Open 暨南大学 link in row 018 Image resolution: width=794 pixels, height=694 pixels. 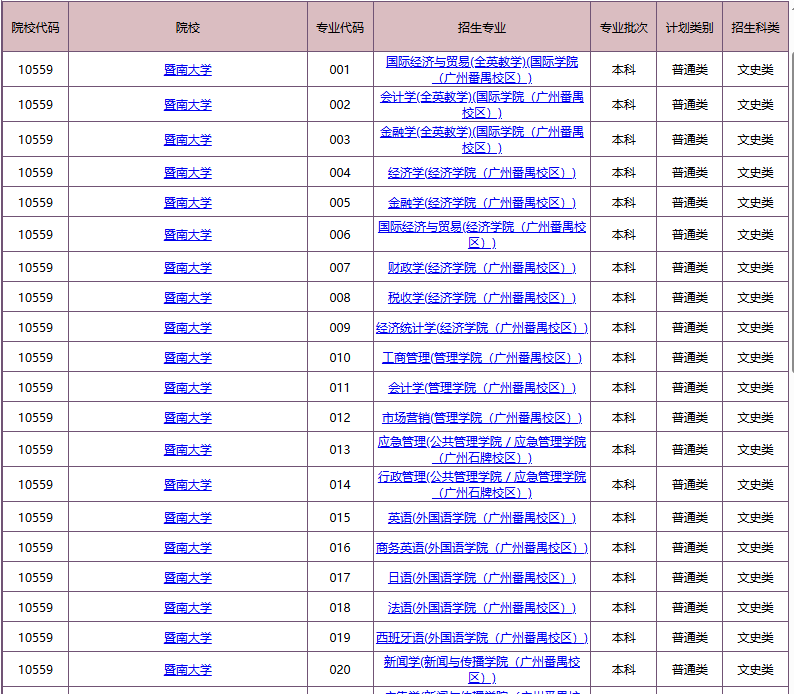187,607
